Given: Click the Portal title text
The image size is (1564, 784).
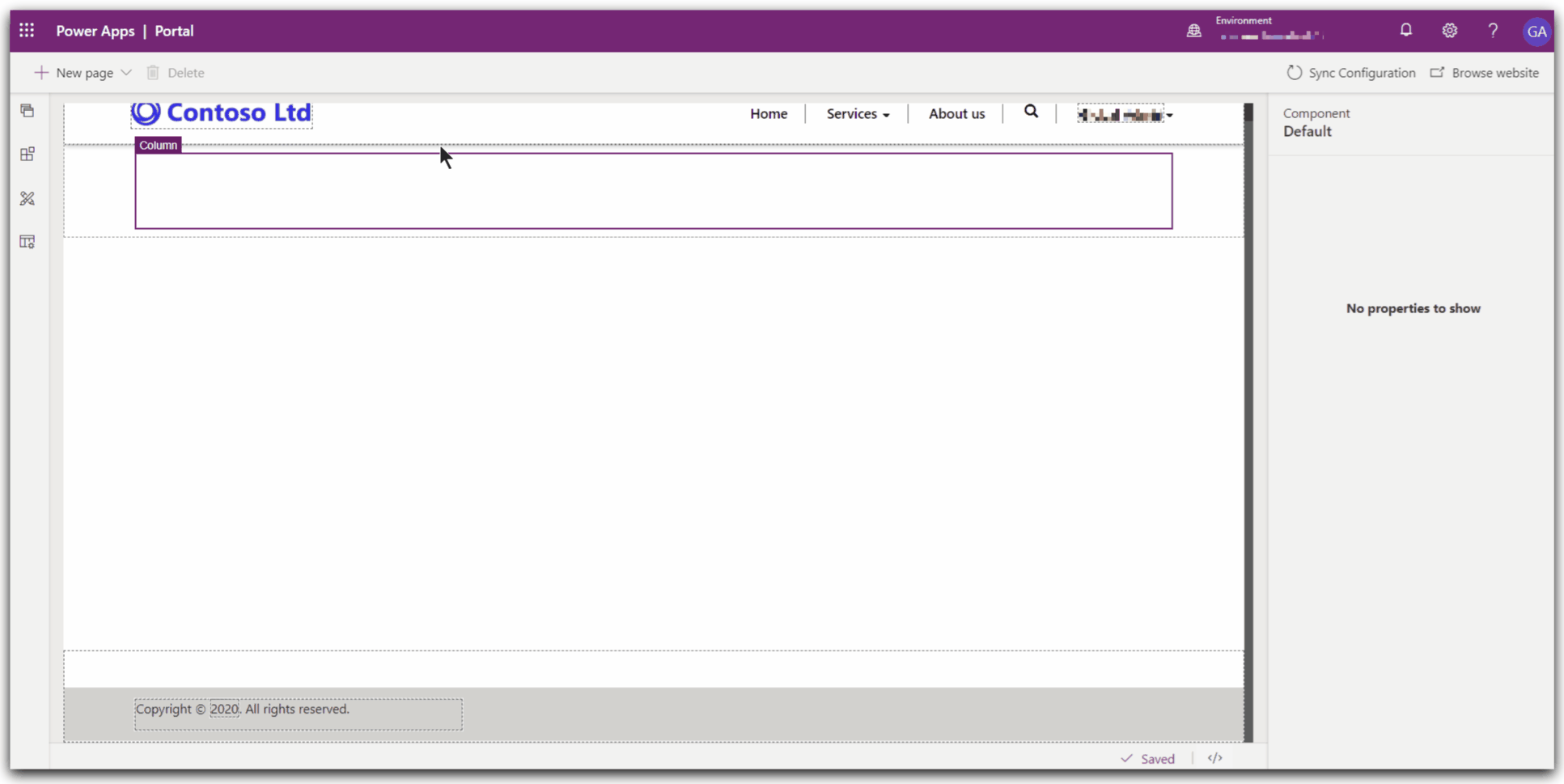Looking at the screenshot, I should coord(174,31).
